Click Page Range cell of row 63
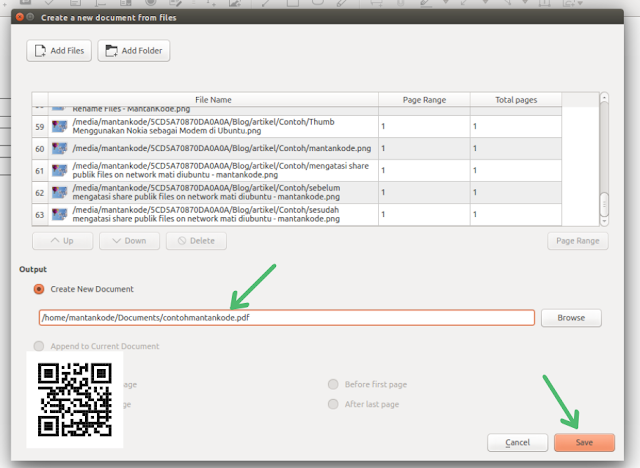Image resolution: width=640 pixels, height=468 pixels. (424, 215)
